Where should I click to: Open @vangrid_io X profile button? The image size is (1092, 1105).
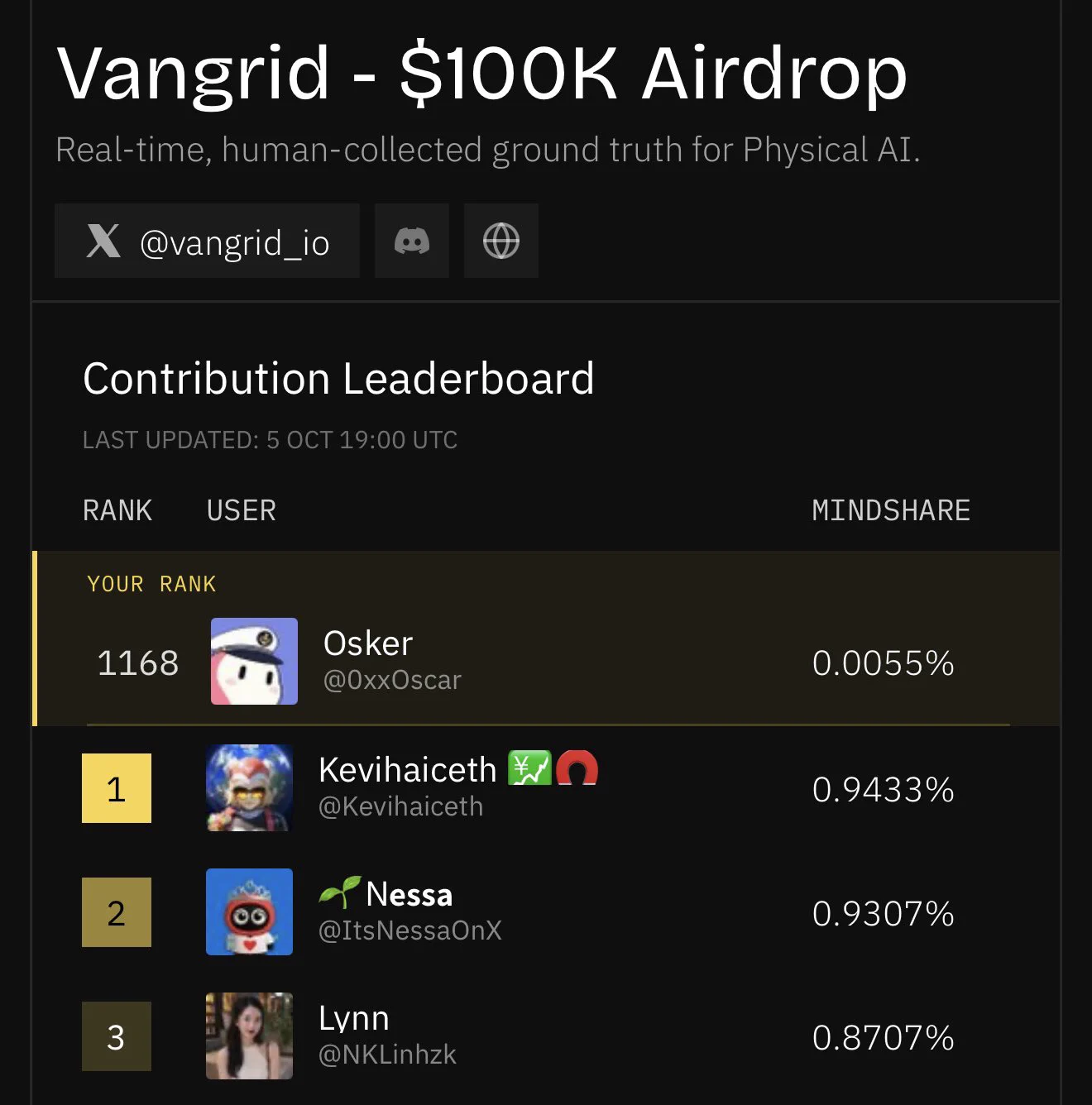[x=207, y=241]
